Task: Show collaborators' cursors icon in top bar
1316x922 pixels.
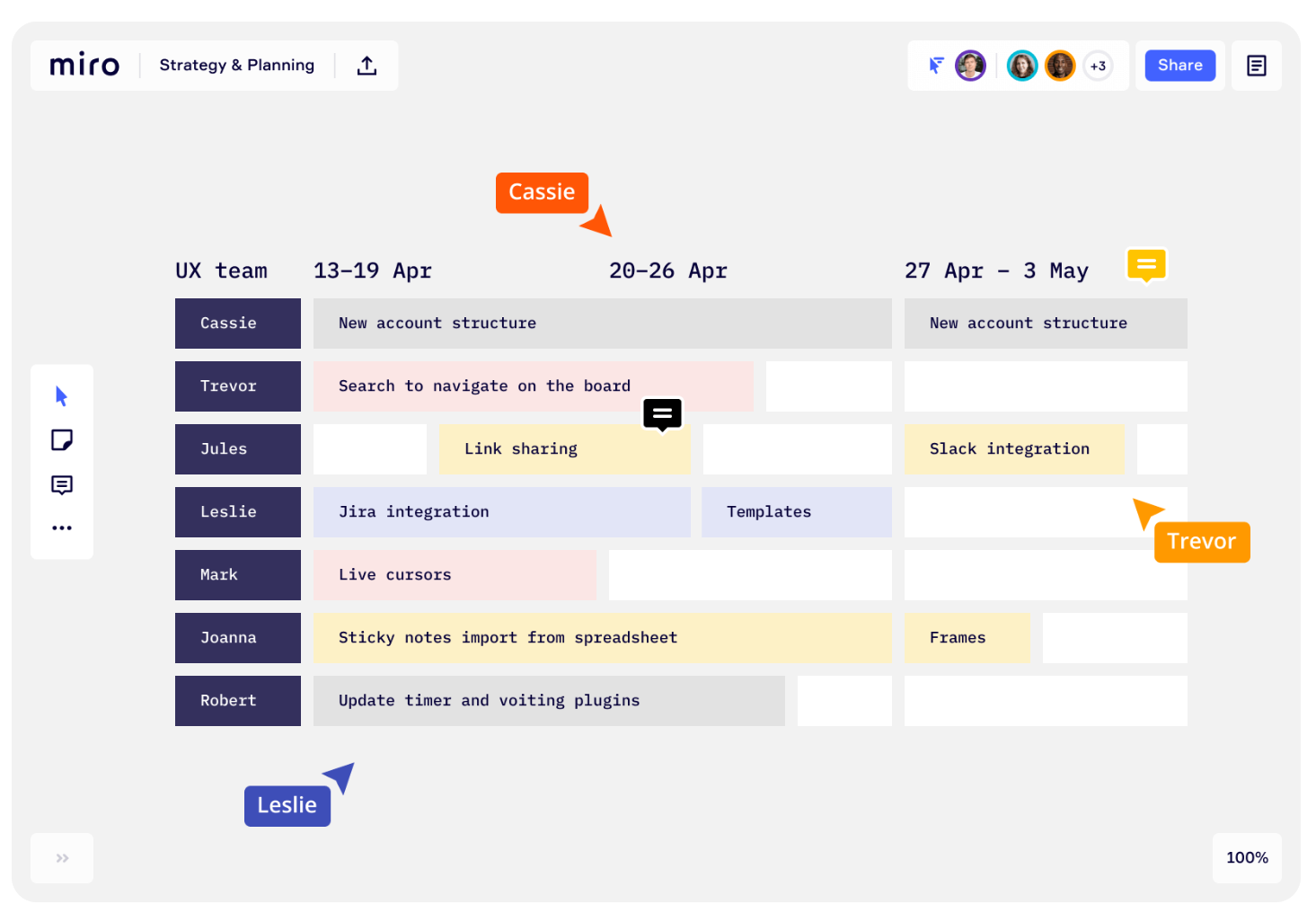Action: point(936,66)
